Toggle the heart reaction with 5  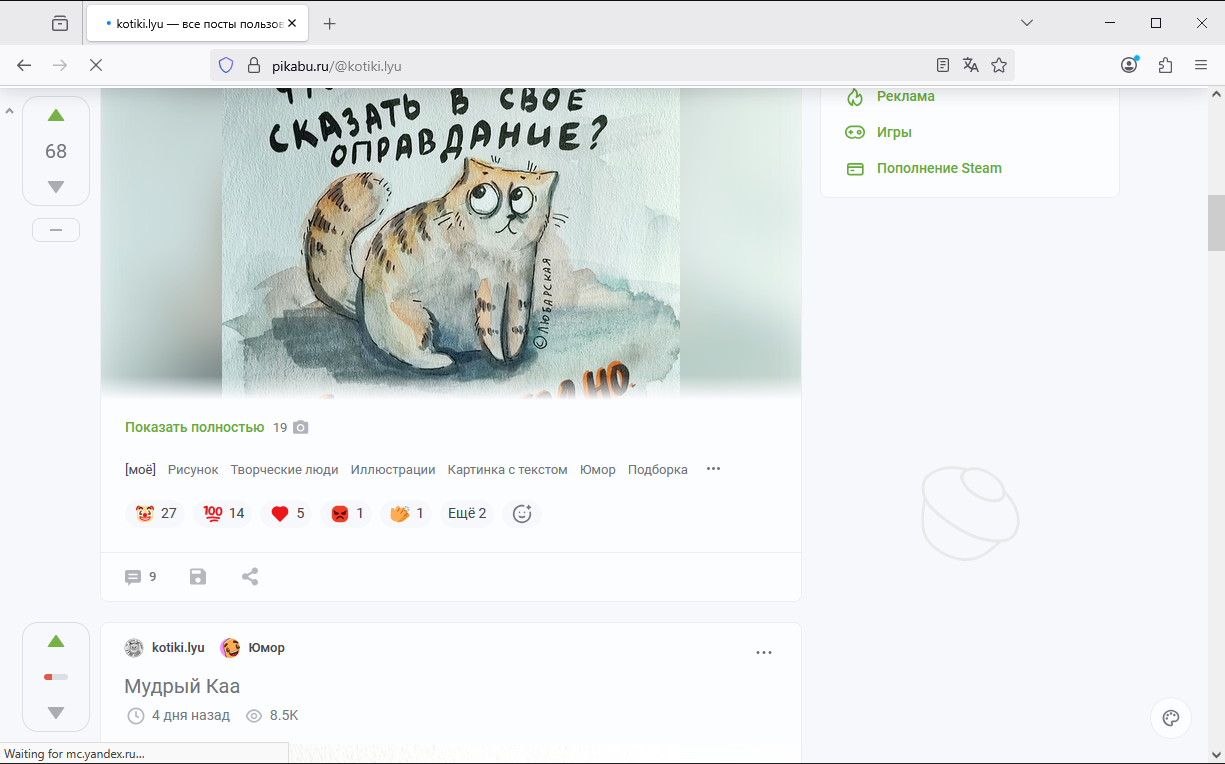pos(287,513)
